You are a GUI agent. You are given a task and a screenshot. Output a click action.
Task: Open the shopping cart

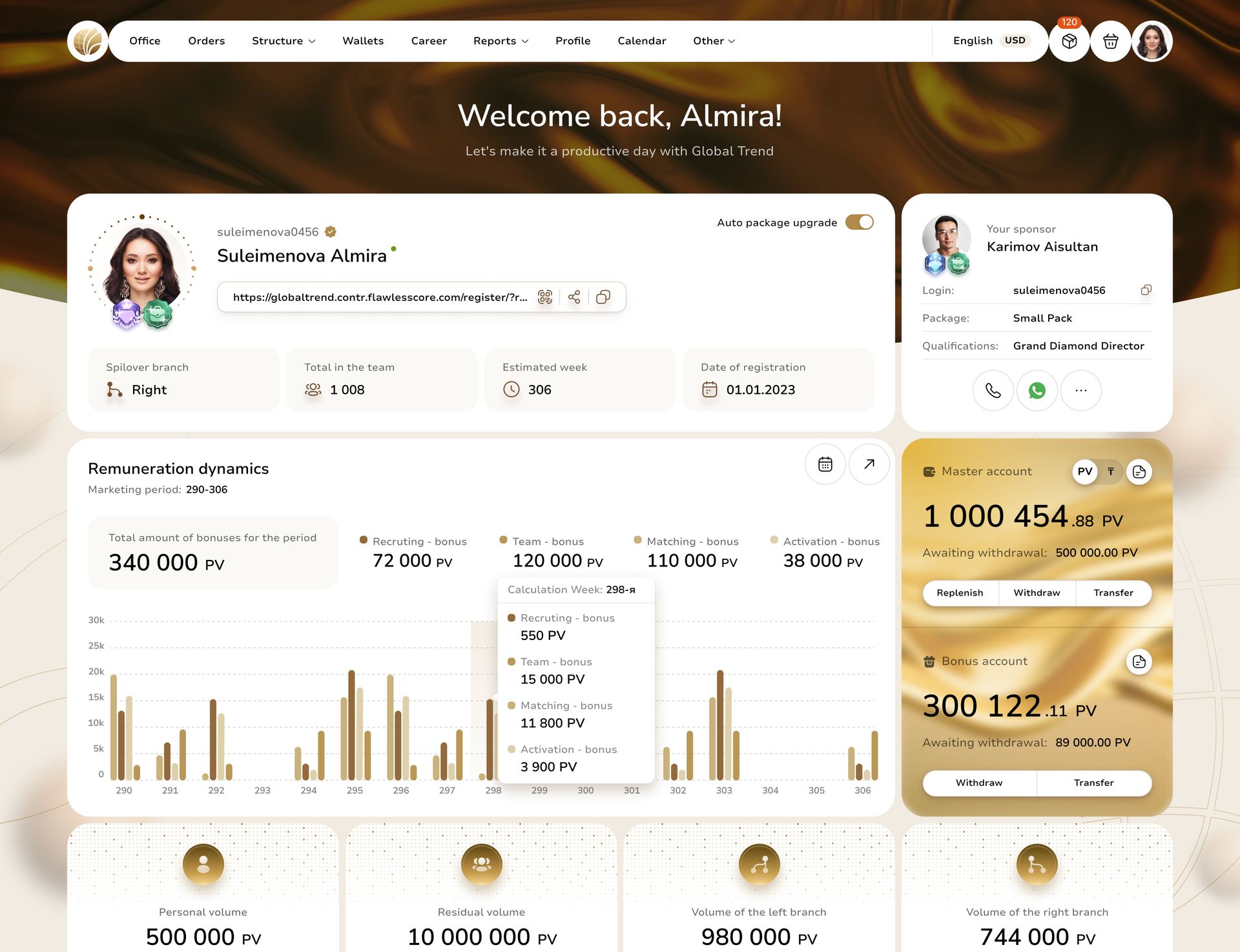1111,41
